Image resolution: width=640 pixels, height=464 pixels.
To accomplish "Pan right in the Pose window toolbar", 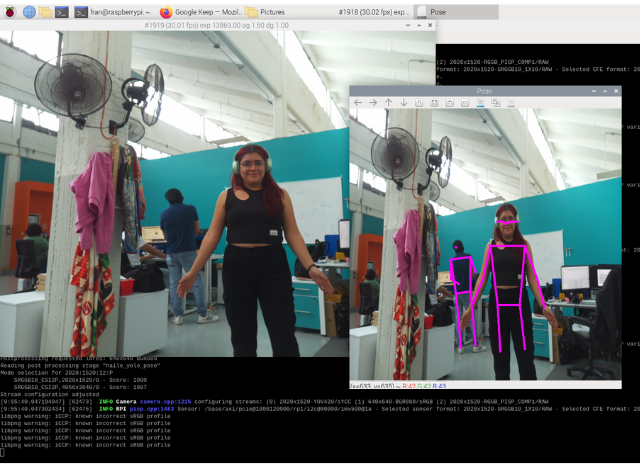I will click(373, 103).
